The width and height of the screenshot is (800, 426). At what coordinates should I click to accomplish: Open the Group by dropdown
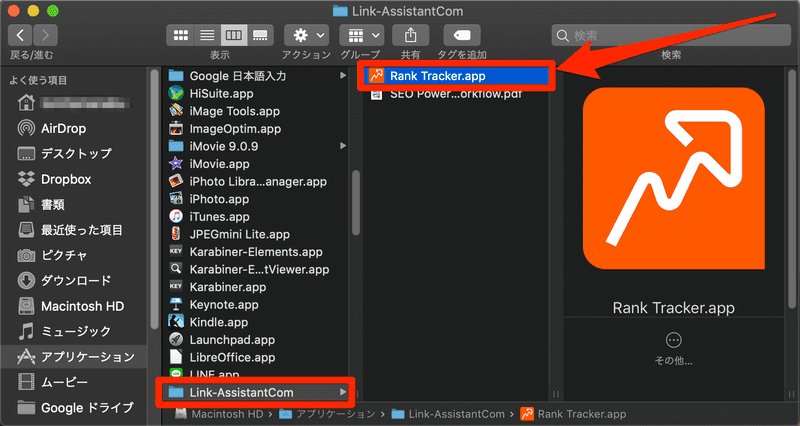362,35
